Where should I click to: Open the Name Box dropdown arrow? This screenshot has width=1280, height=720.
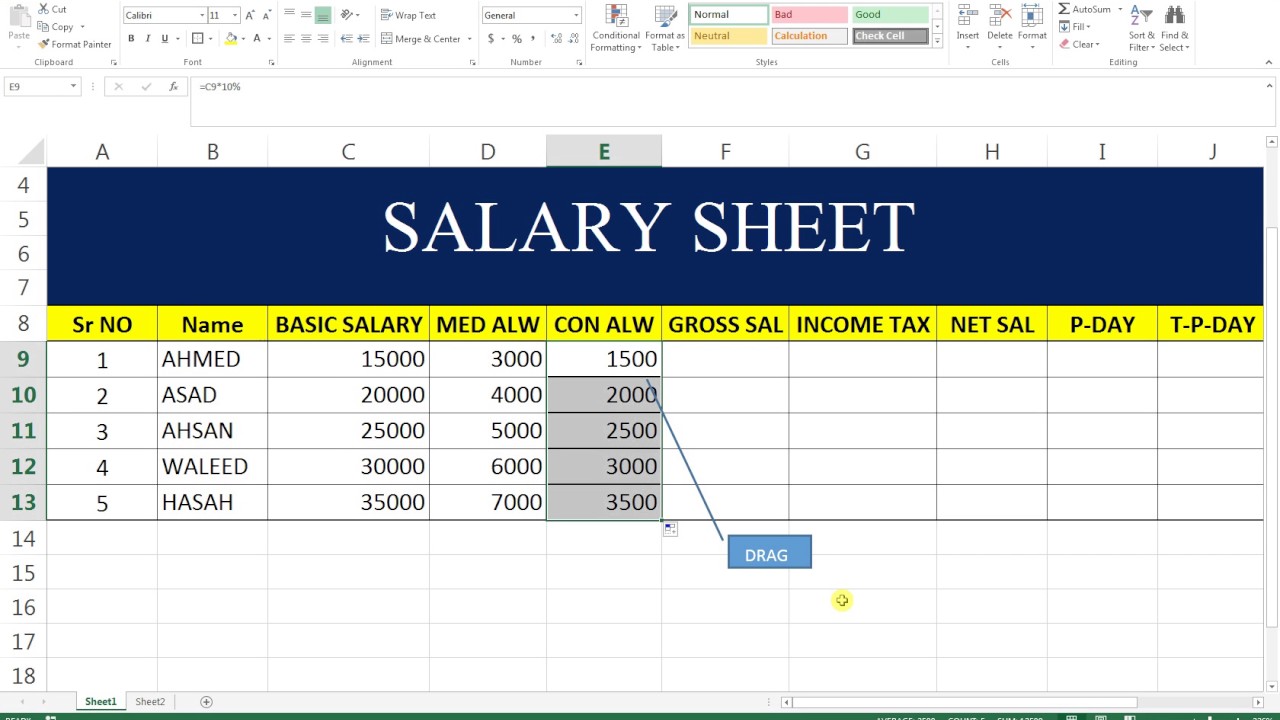pyautogui.click(x=73, y=87)
